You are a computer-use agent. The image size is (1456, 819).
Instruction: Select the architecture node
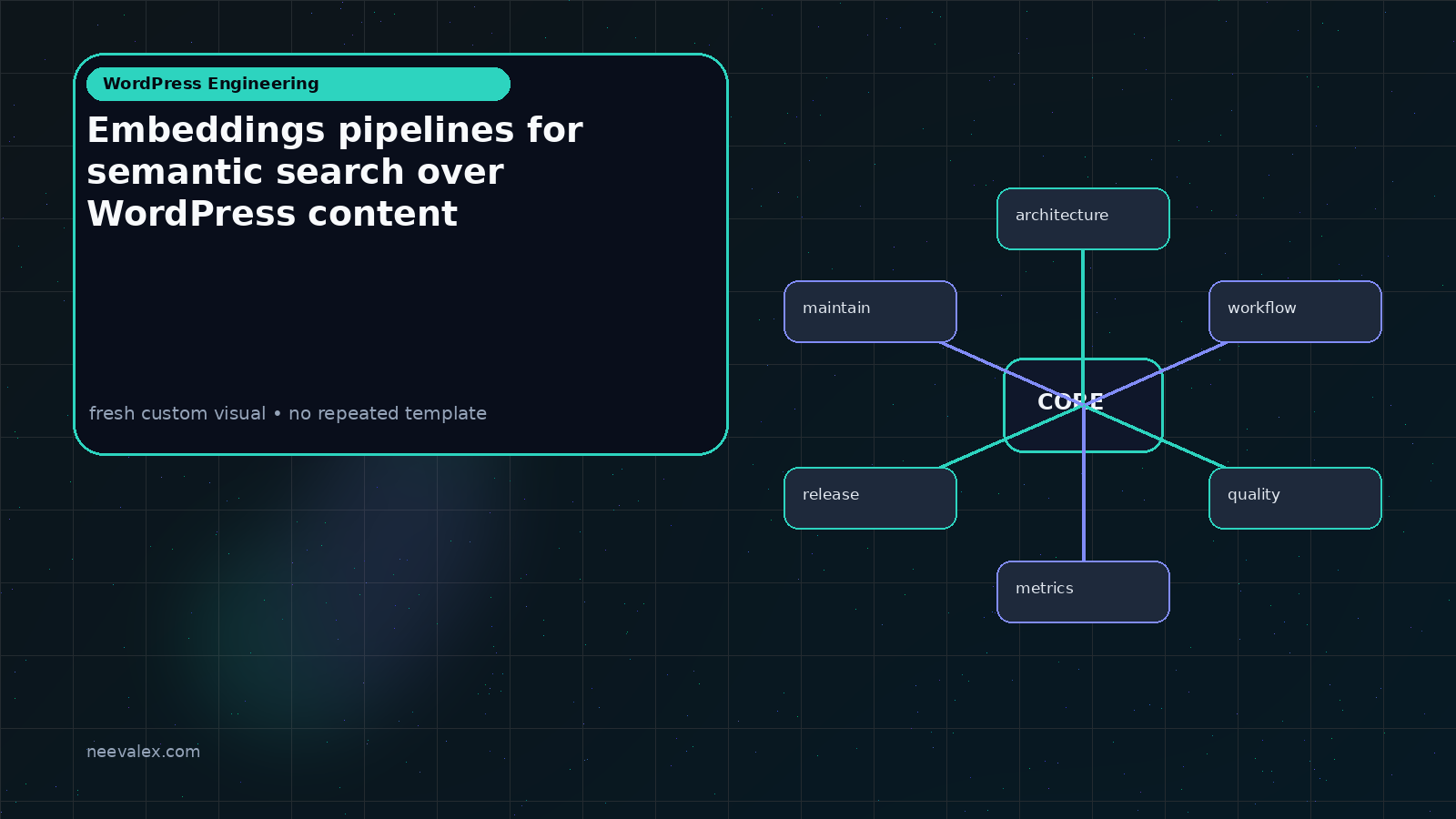(x=1083, y=218)
